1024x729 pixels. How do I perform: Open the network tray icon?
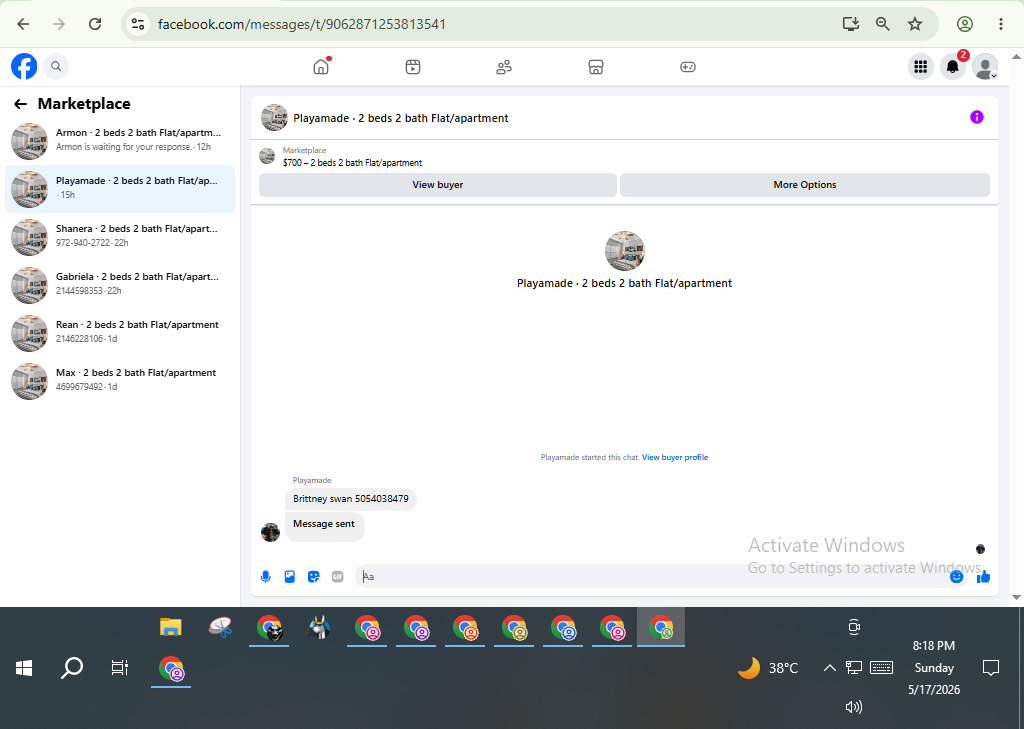[854, 668]
